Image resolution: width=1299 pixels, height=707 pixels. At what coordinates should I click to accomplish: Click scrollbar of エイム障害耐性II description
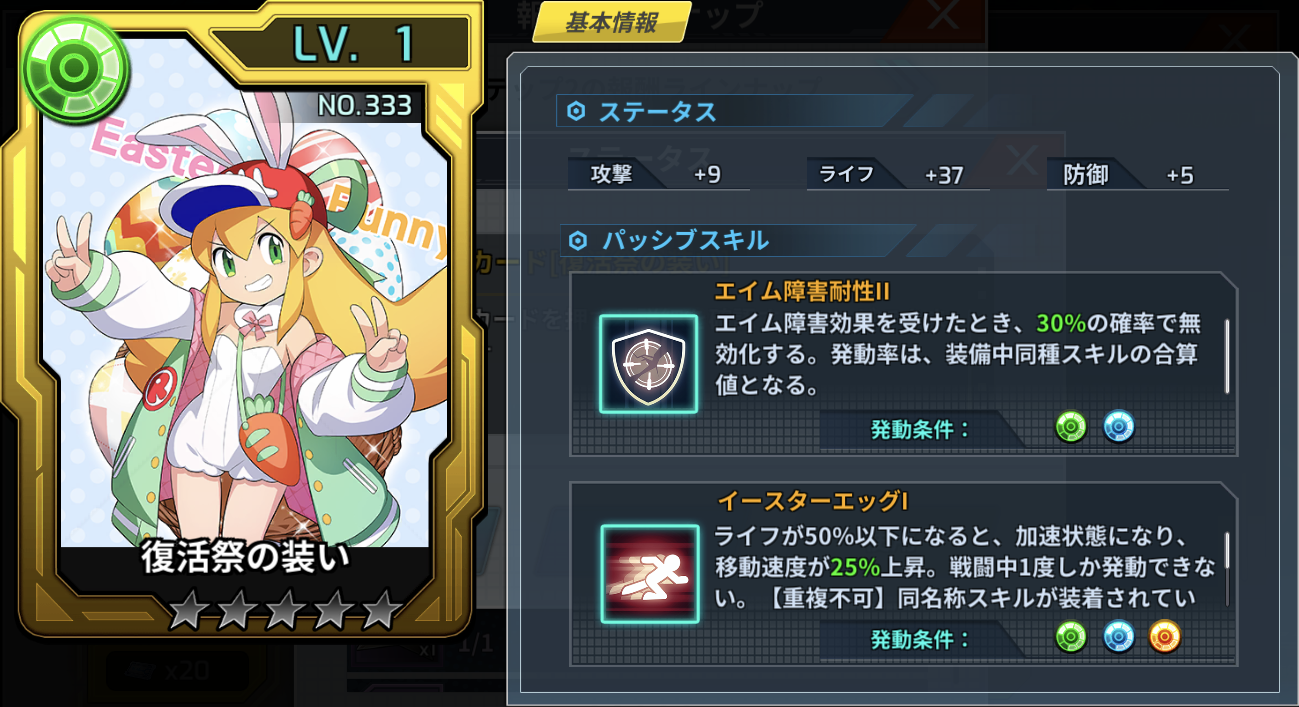click(1227, 357)
